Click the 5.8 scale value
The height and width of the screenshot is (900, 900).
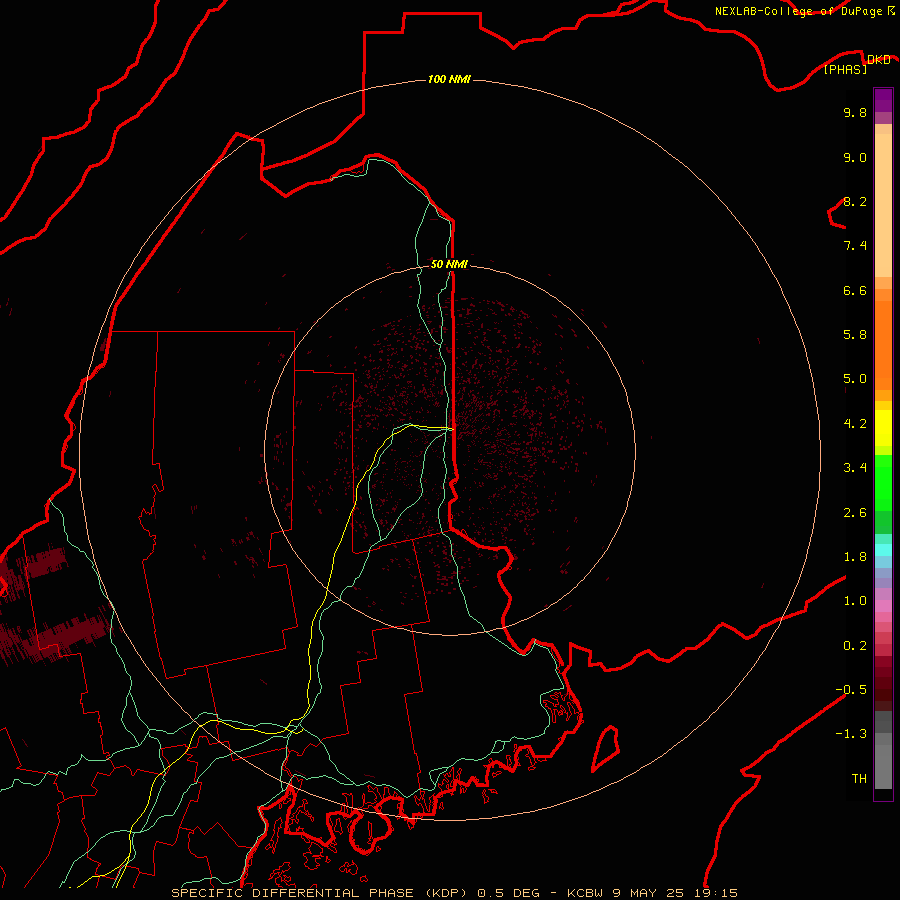point(855,335)
